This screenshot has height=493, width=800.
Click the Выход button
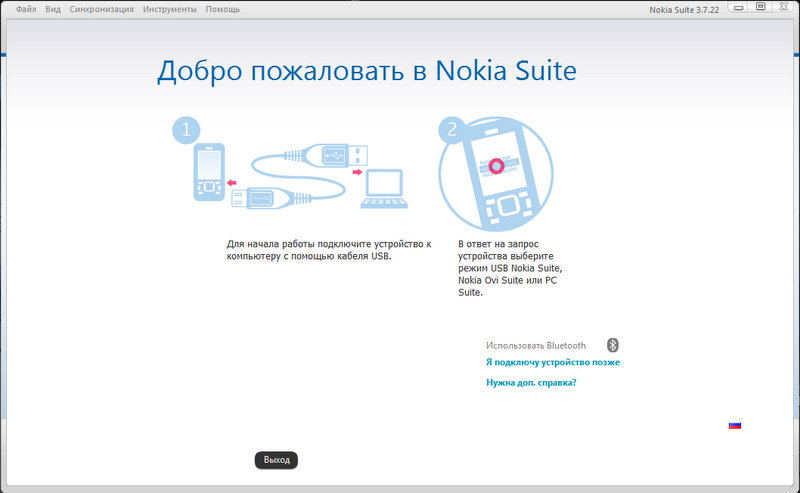pyautogui.click(x=277, y=460)
